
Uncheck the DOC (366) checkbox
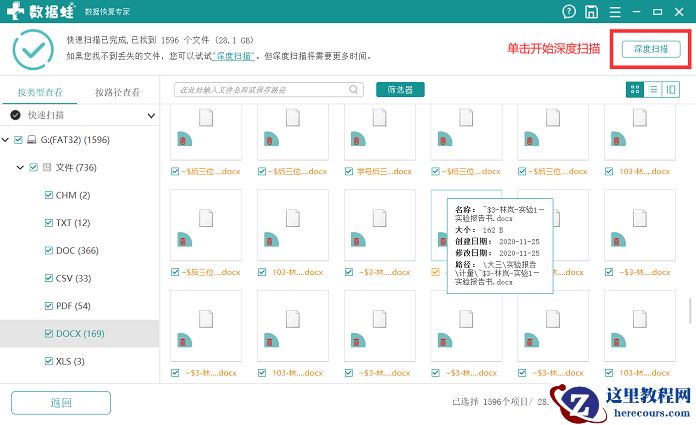pos(49,250)
